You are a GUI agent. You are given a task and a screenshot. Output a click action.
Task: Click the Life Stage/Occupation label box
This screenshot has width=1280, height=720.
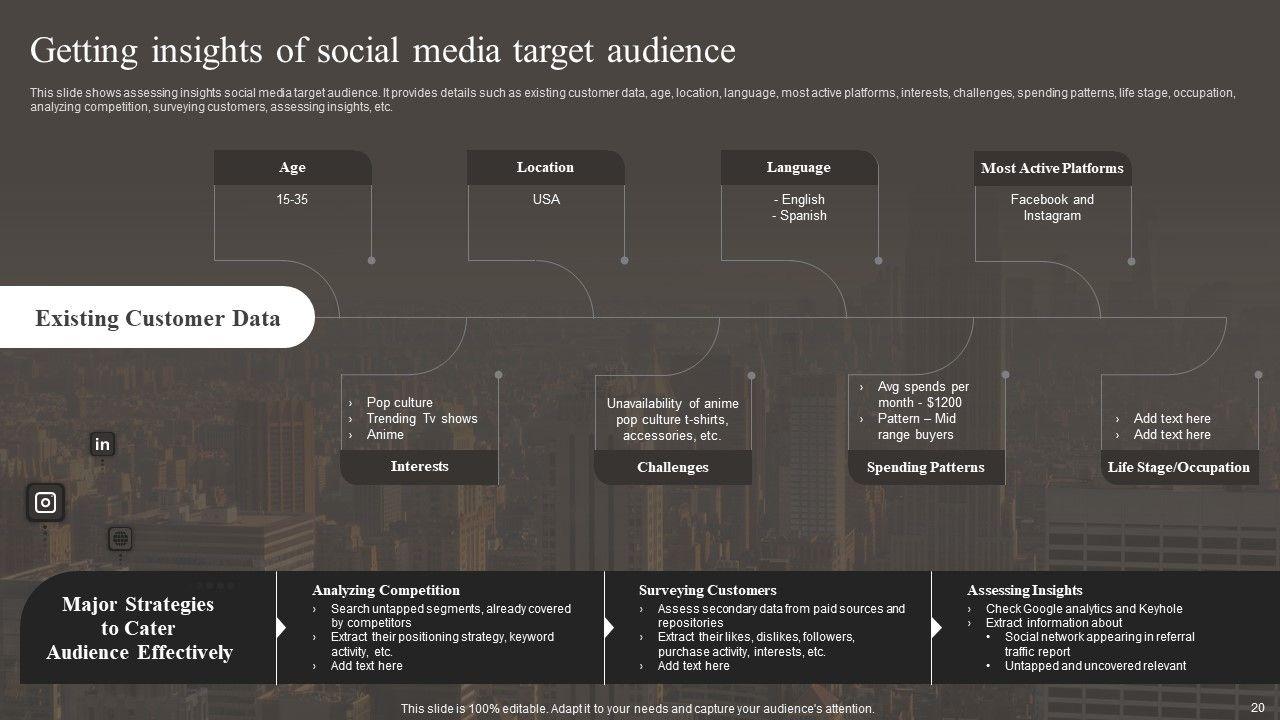(1179, 467)
